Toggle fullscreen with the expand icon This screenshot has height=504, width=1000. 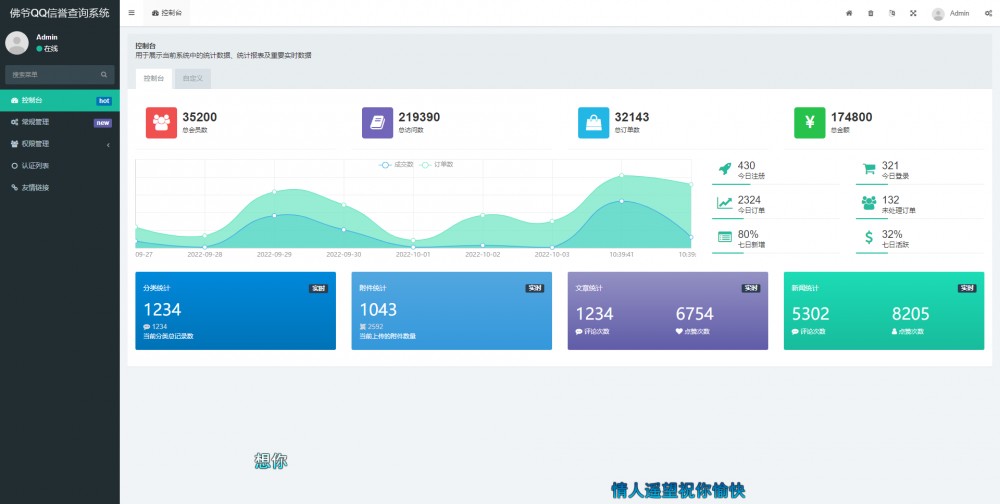point(913,13)
